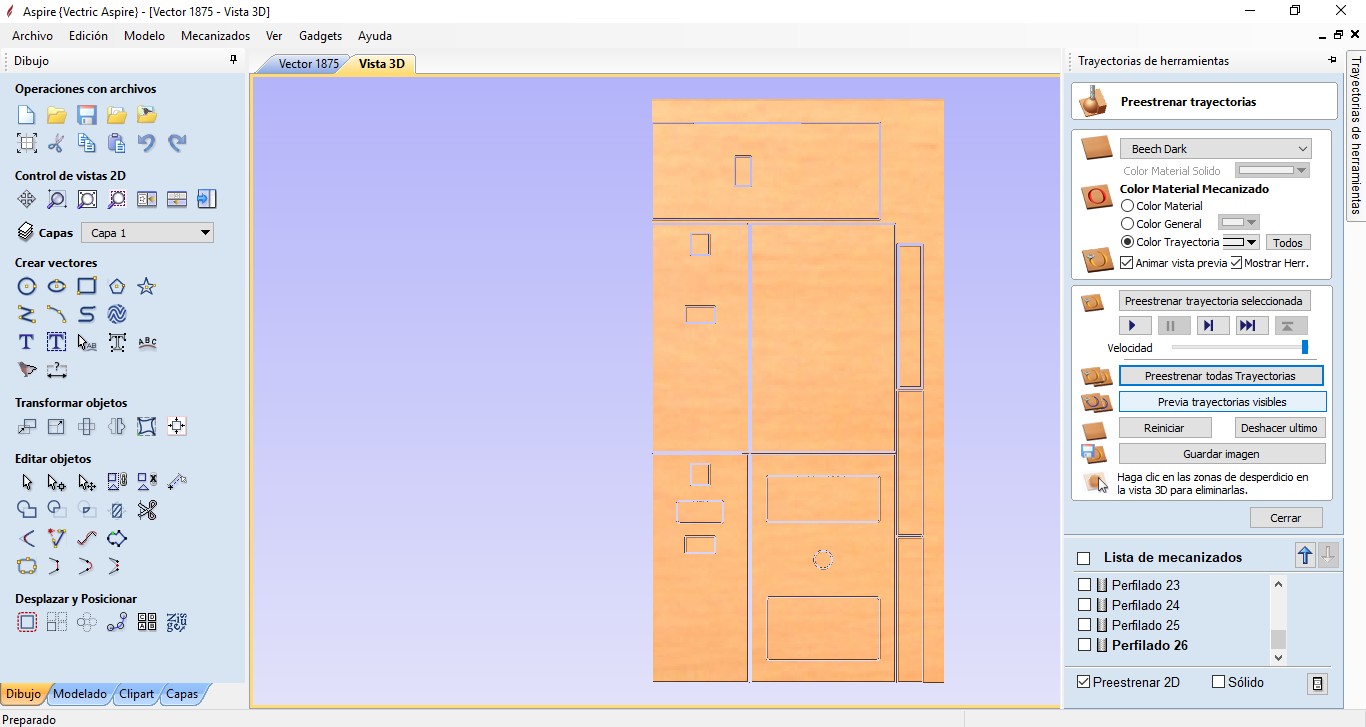Click the save image floppy icon
This screenshot has width=1366, height=727.
click(1093, 454)
